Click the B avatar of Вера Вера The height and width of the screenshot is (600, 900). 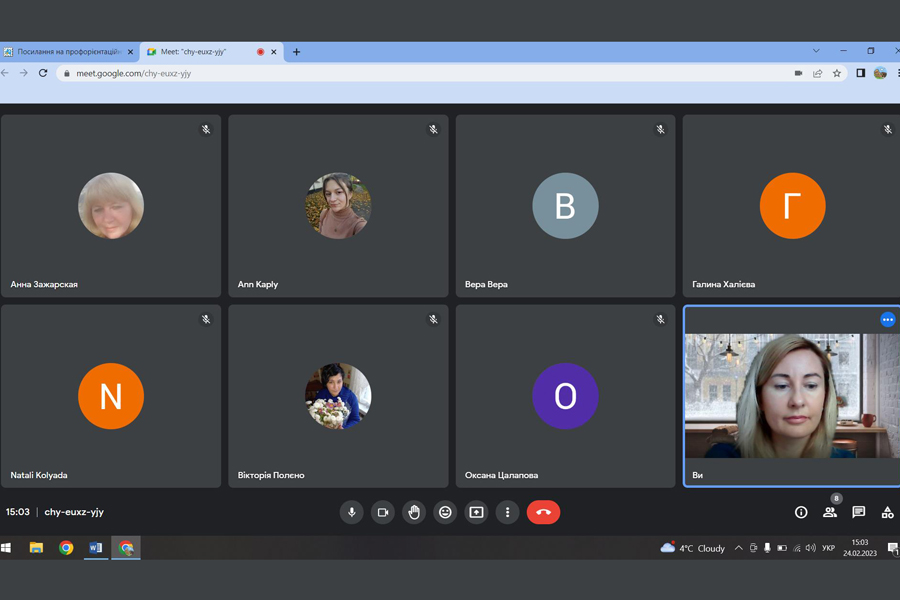[x=565, y=206]
